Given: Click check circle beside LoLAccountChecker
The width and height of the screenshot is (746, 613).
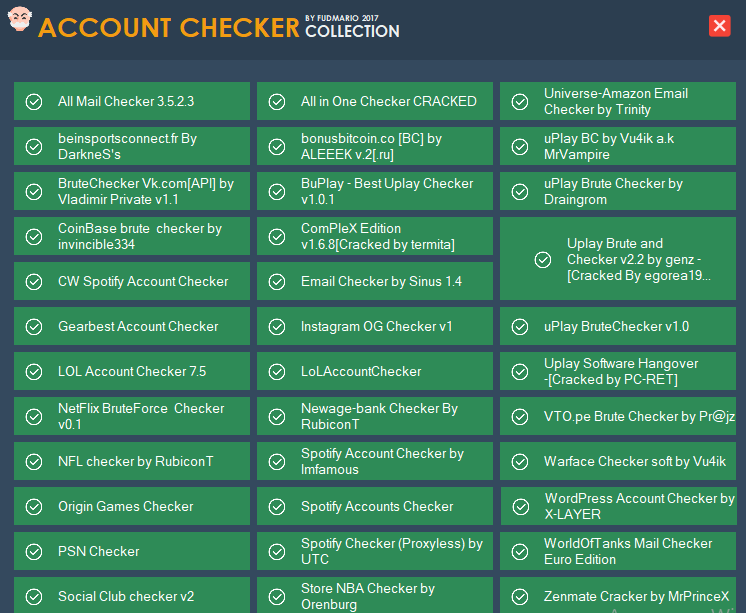Looking at the screenshot, I should [277, 372].
